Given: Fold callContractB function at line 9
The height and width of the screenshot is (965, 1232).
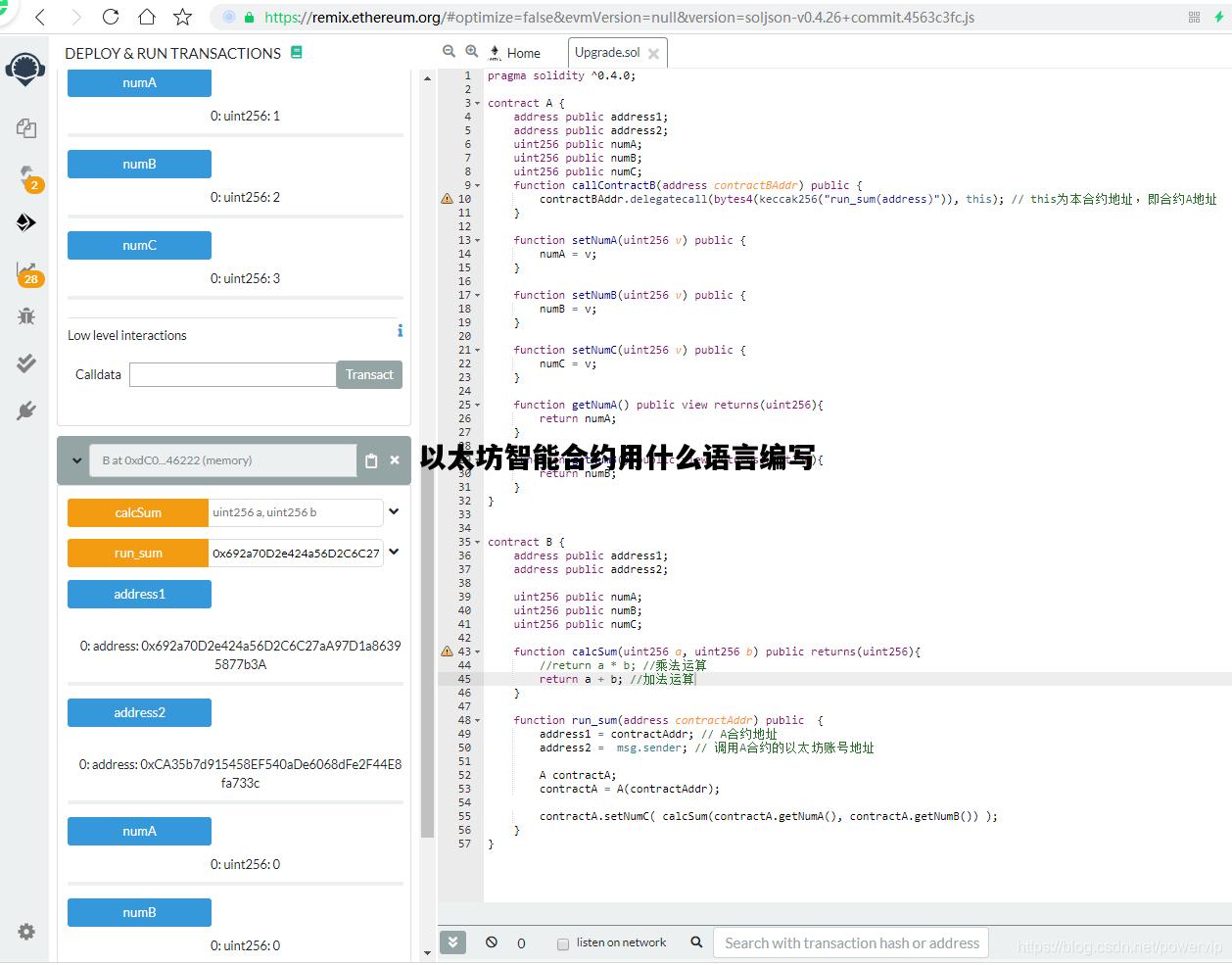Looking at the screenshot, I should tap(478, 185).
